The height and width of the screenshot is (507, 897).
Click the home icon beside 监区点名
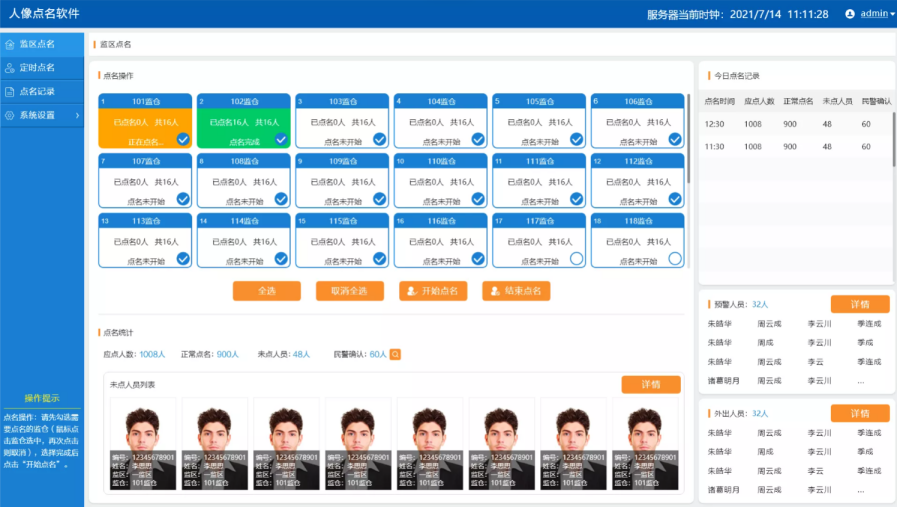tap(10, 44)
